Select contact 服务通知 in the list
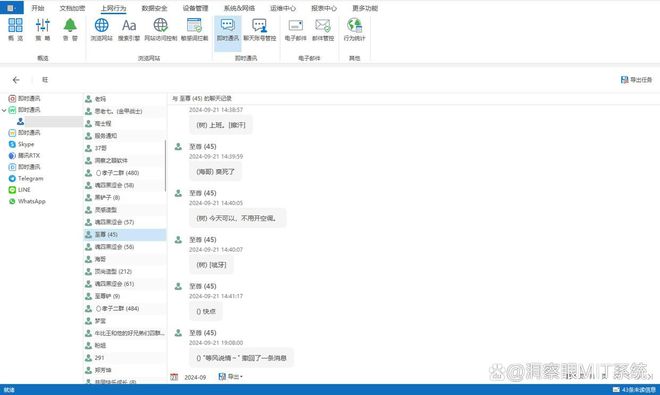This screenshot has width=660, height=395. pyautogui.click(x=125, y=136)
